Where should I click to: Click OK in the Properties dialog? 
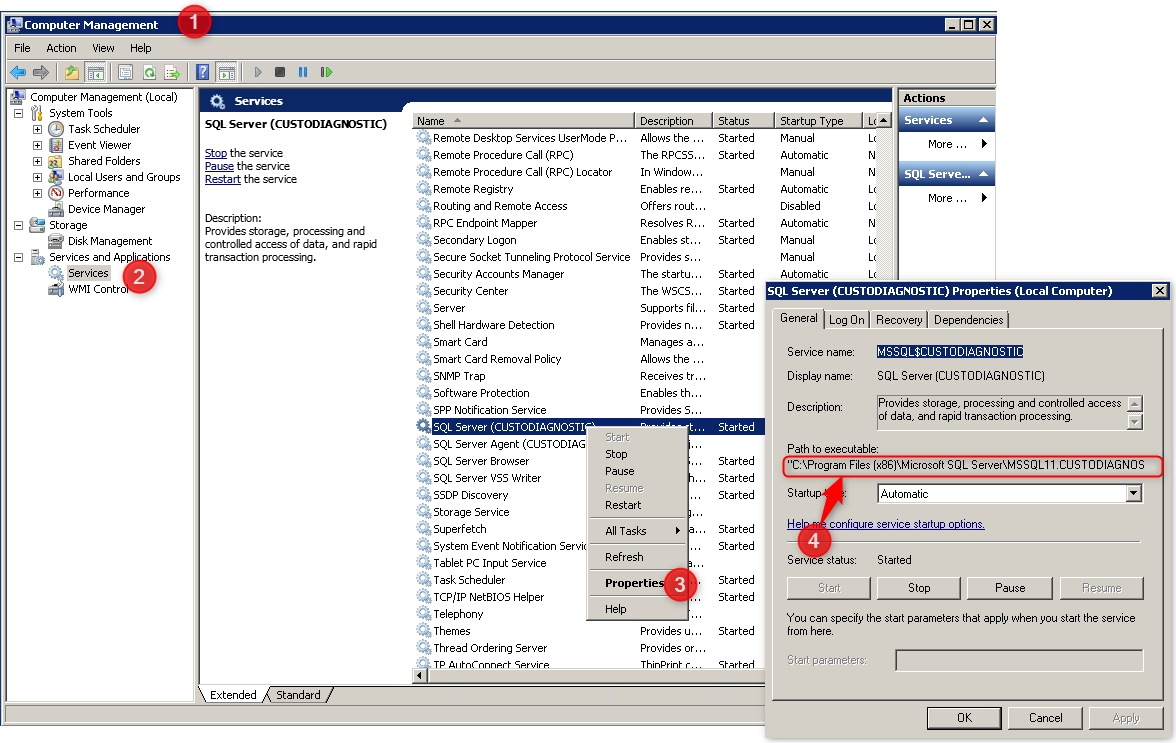pyautogui.click(x=964, y=718)
